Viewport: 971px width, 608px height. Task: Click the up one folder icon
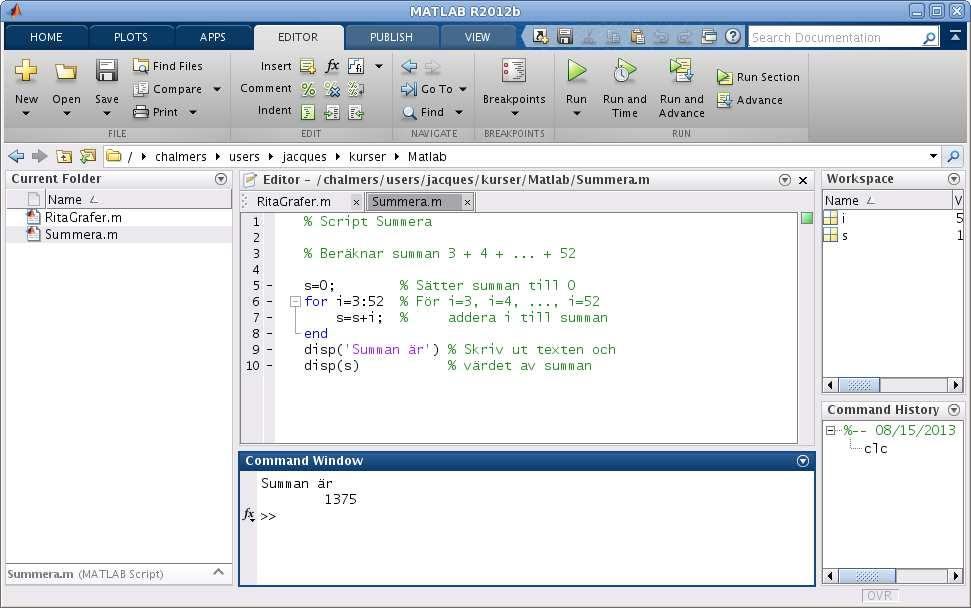pyautogui.click(x=64, y=156)
